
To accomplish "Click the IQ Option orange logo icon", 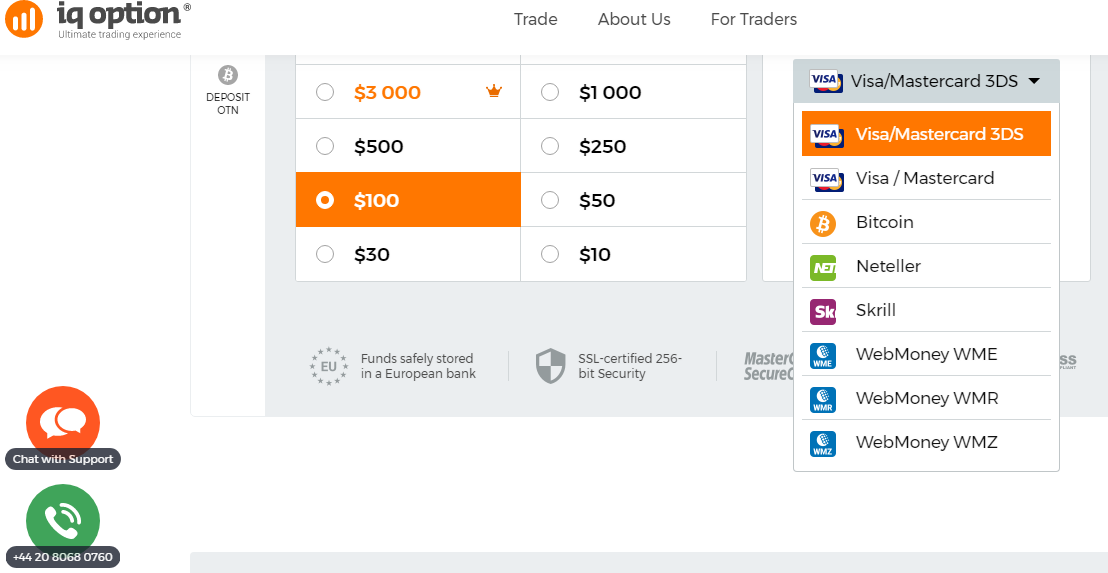I will (24, 19).
